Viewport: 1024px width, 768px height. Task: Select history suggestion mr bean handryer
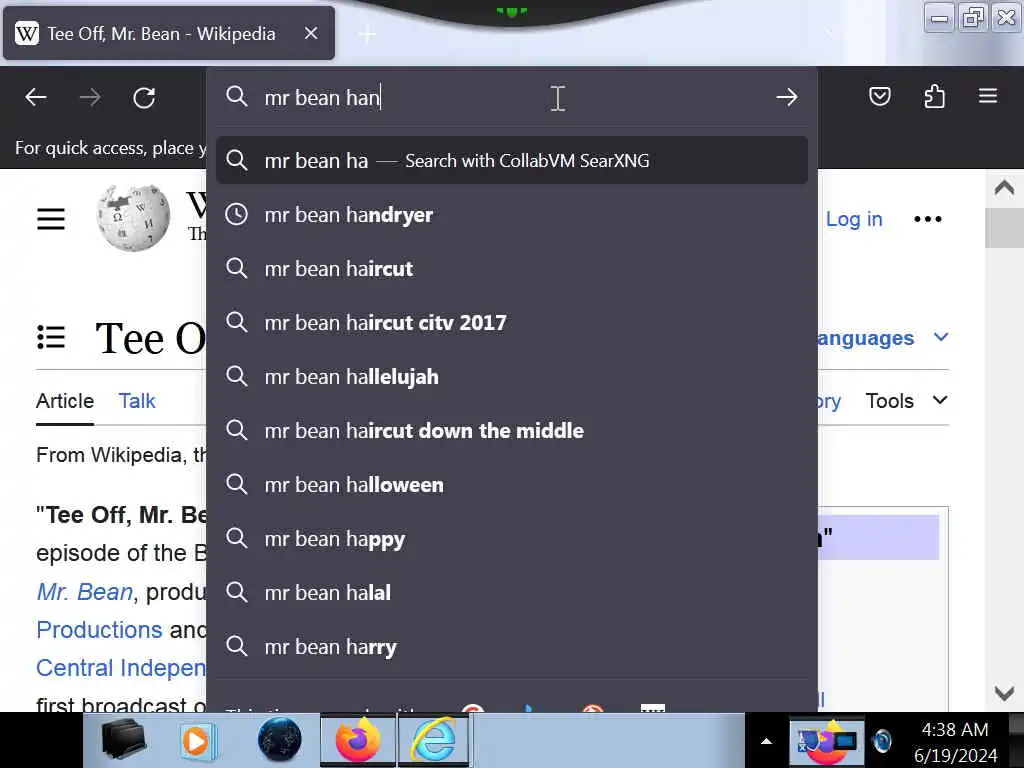[512, 215]
